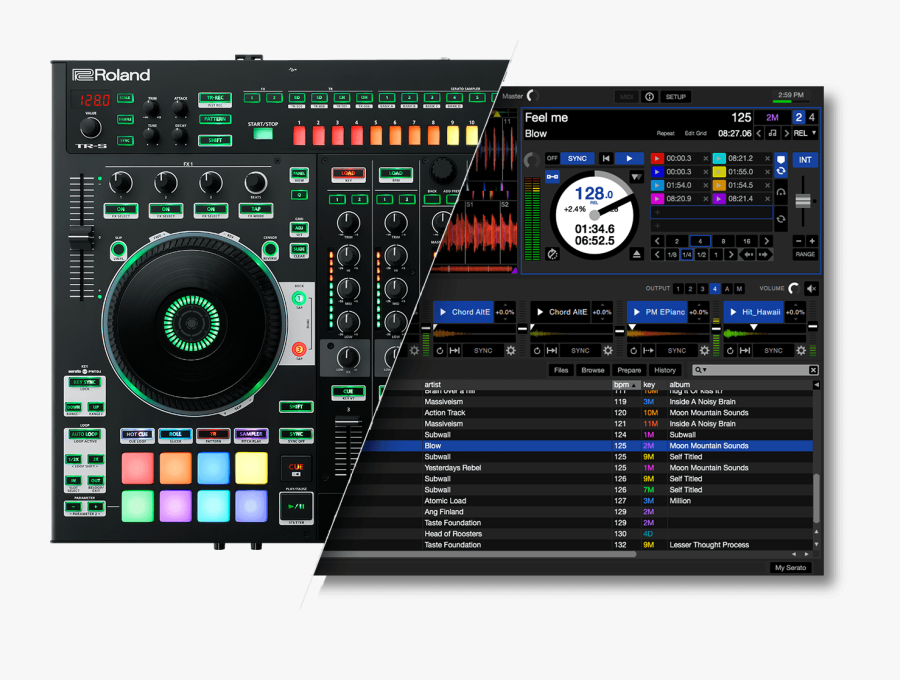The width and height of the screenshot is (900, 680).
Task: Play the PM EPiano sample
Action: tap(636, 311)
